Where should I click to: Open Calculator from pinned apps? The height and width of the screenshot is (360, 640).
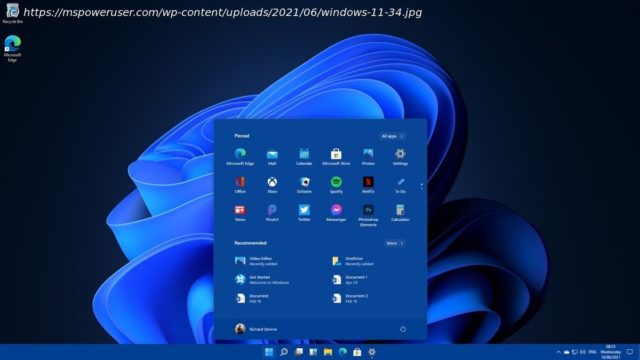click(400, 213)
